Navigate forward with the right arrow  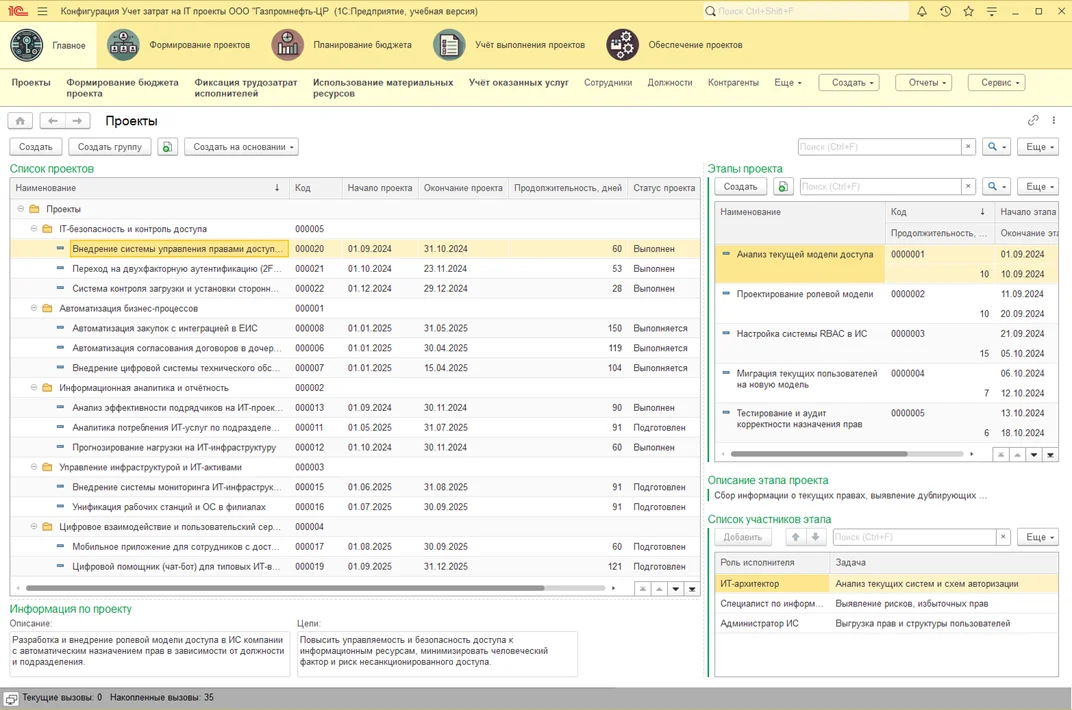point(77,121)
